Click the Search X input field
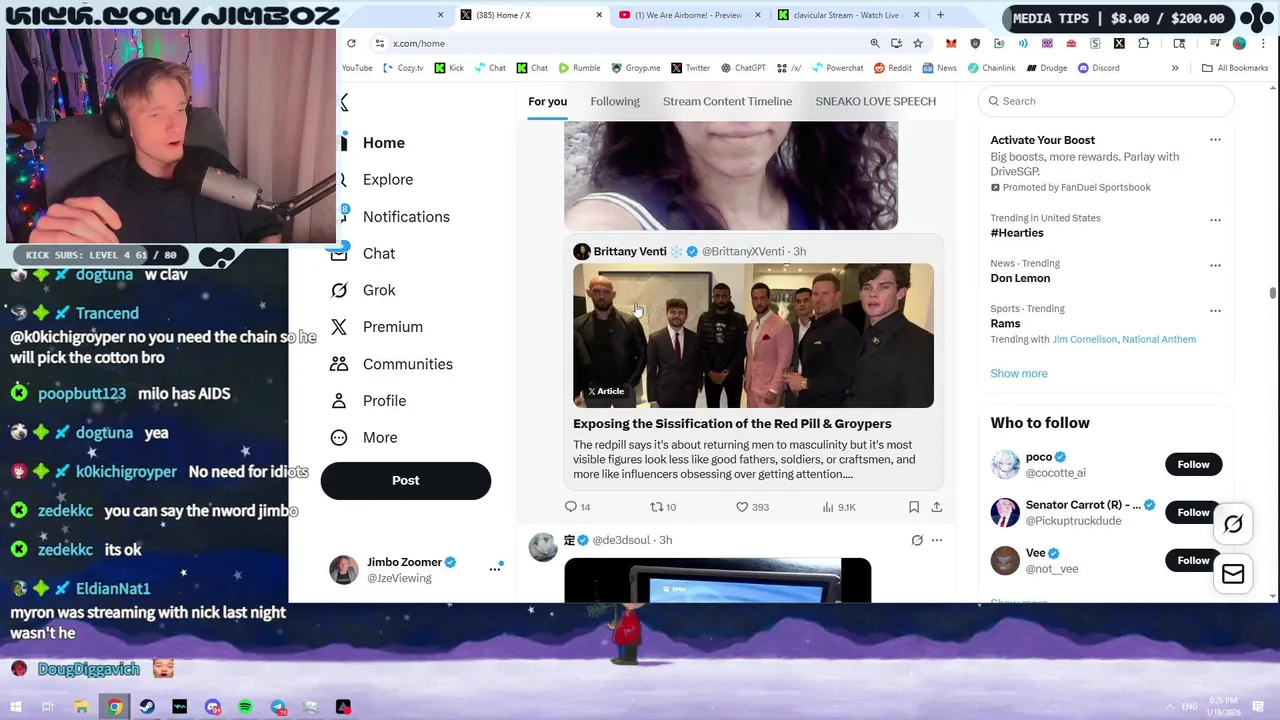The image size is (1280, 720). (x=1106, y=101)
